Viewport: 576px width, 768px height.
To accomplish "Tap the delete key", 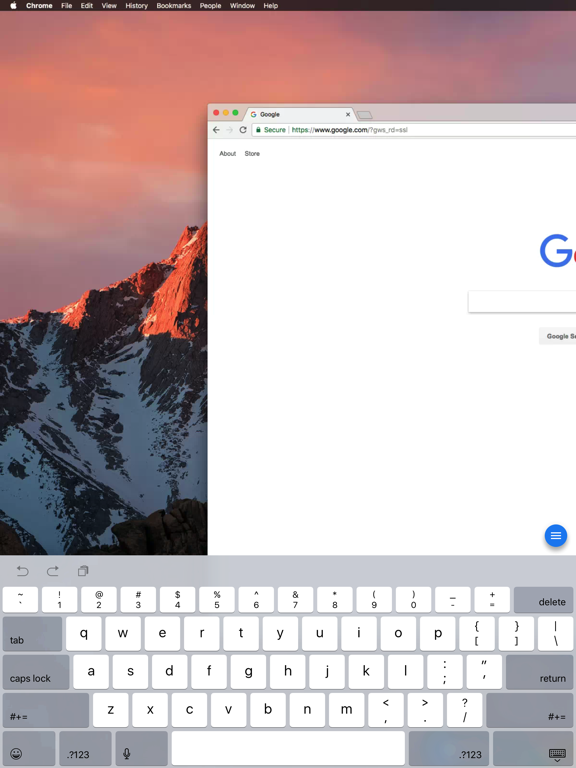I will (x=543, y=600).
